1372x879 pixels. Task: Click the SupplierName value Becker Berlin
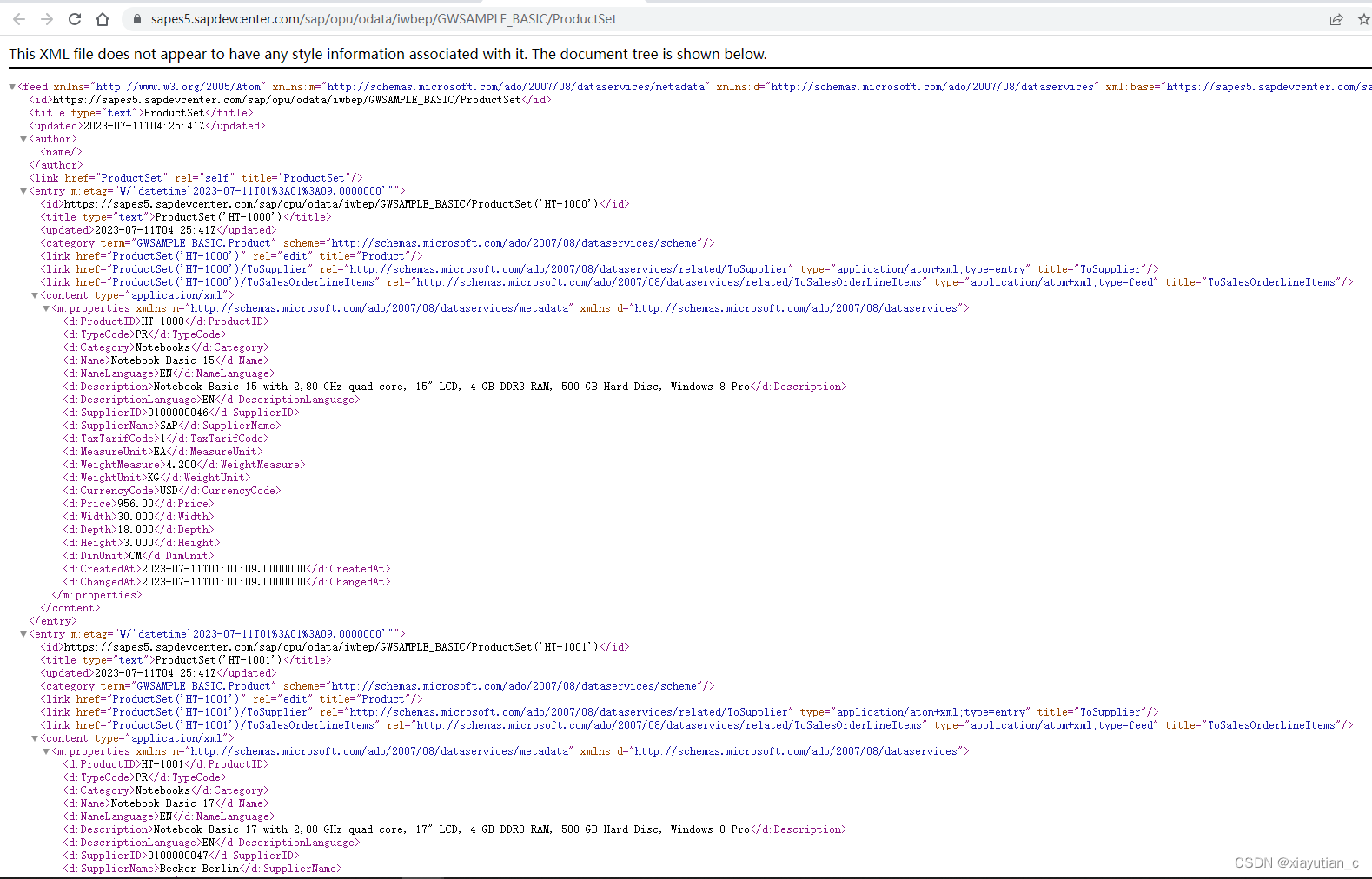tap(199, 869)
